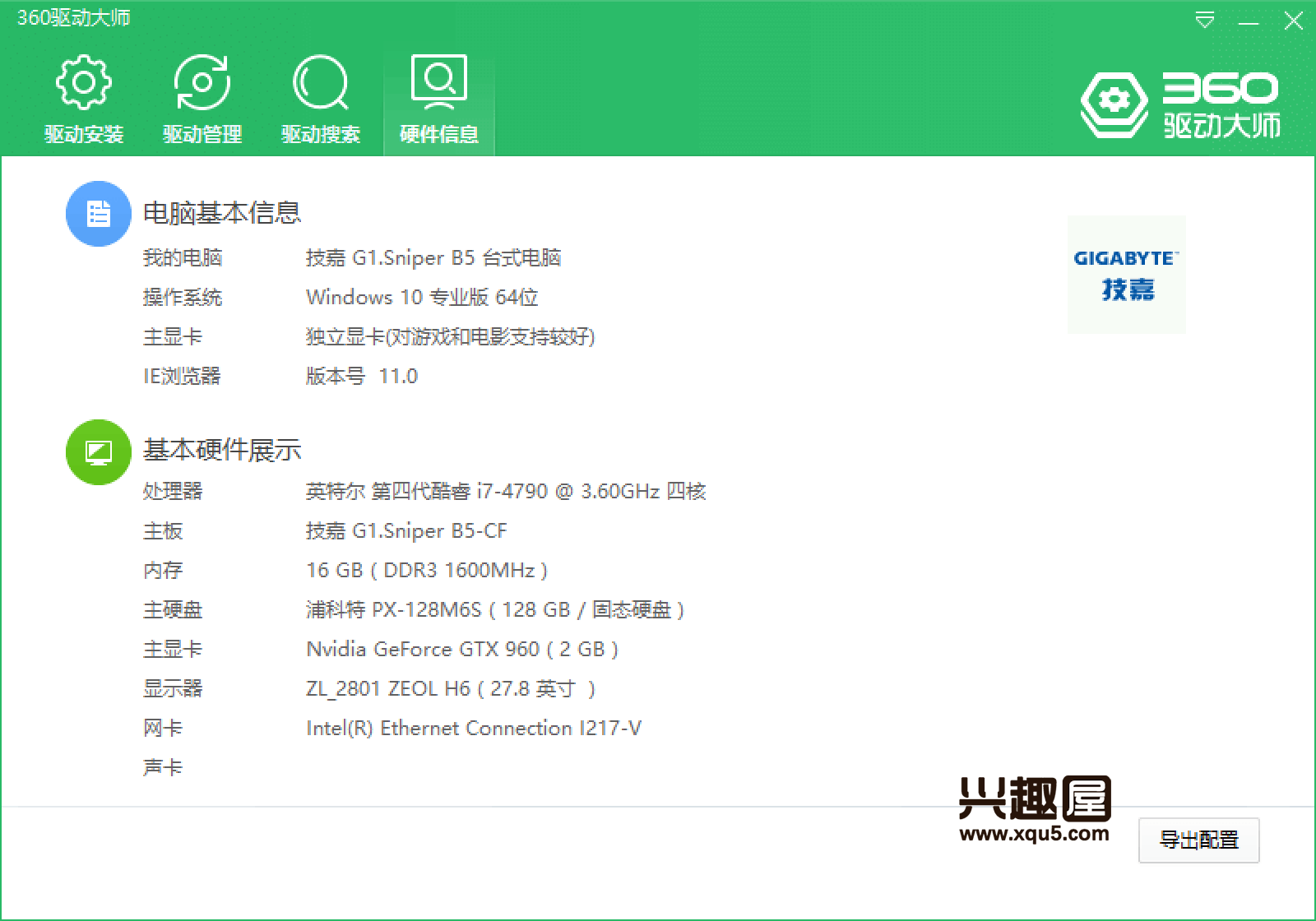Viewport: 1316px width, 921px height.
Task: Open the 驱动搜索 magnifier icon tab
Action: click(321, 100)
